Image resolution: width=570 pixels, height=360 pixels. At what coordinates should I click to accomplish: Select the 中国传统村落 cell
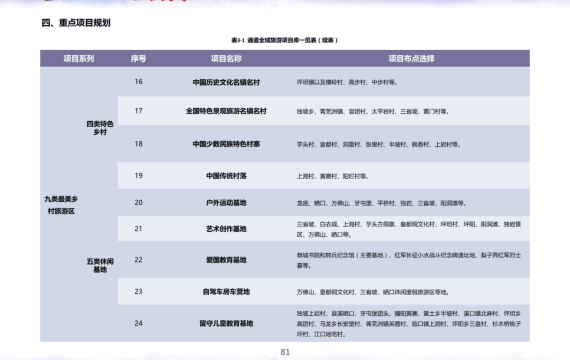coord(226,176)
